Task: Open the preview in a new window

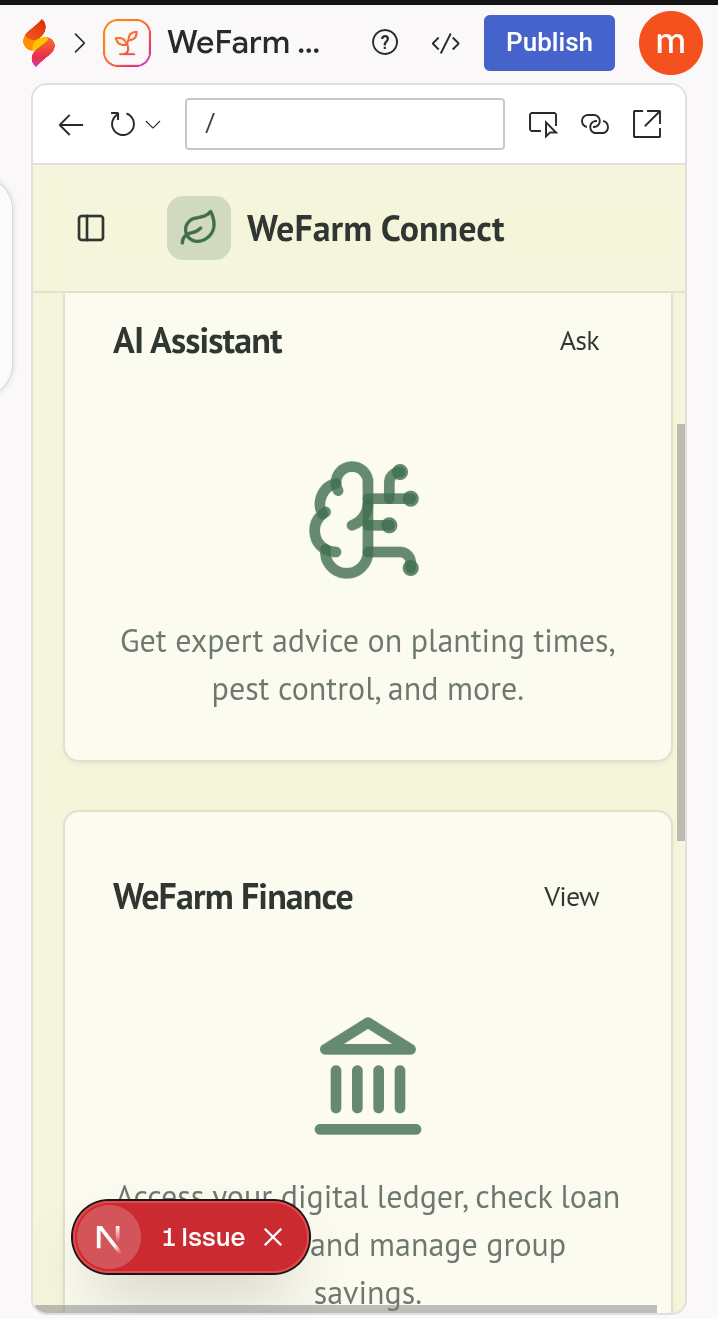Action: (x=647, y=124)
